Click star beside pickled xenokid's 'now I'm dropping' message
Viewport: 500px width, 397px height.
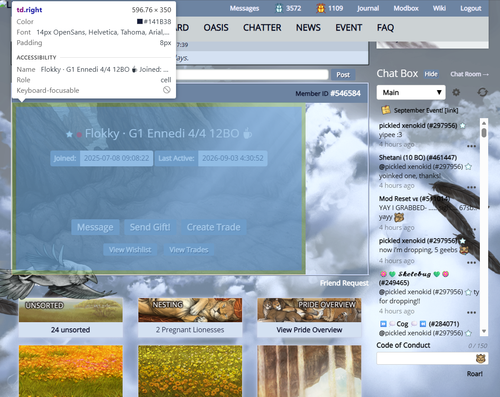click(463, 241)
